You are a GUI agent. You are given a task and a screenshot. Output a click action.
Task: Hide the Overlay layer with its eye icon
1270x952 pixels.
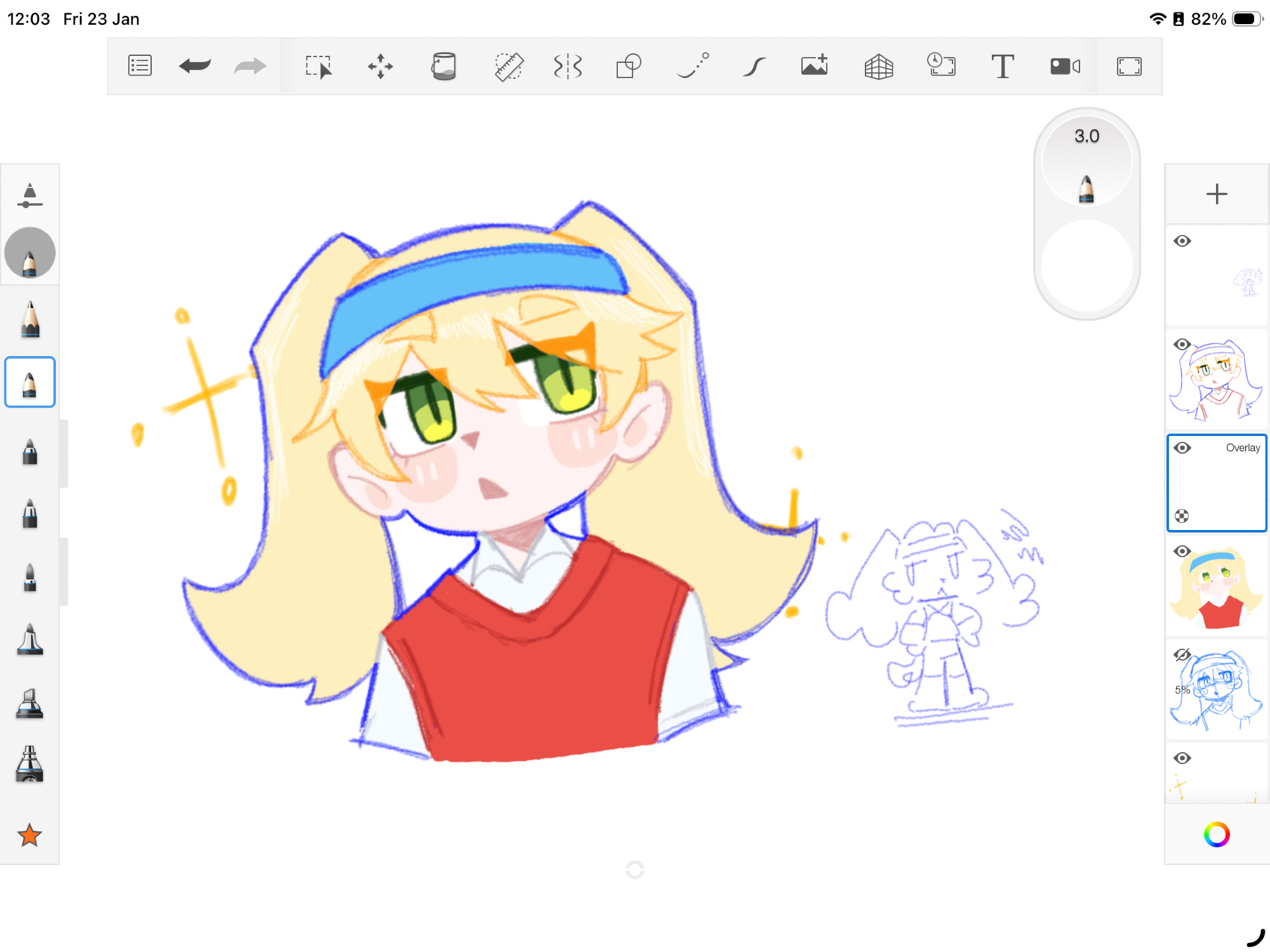pyautogui.click(x=1182, y=448)
